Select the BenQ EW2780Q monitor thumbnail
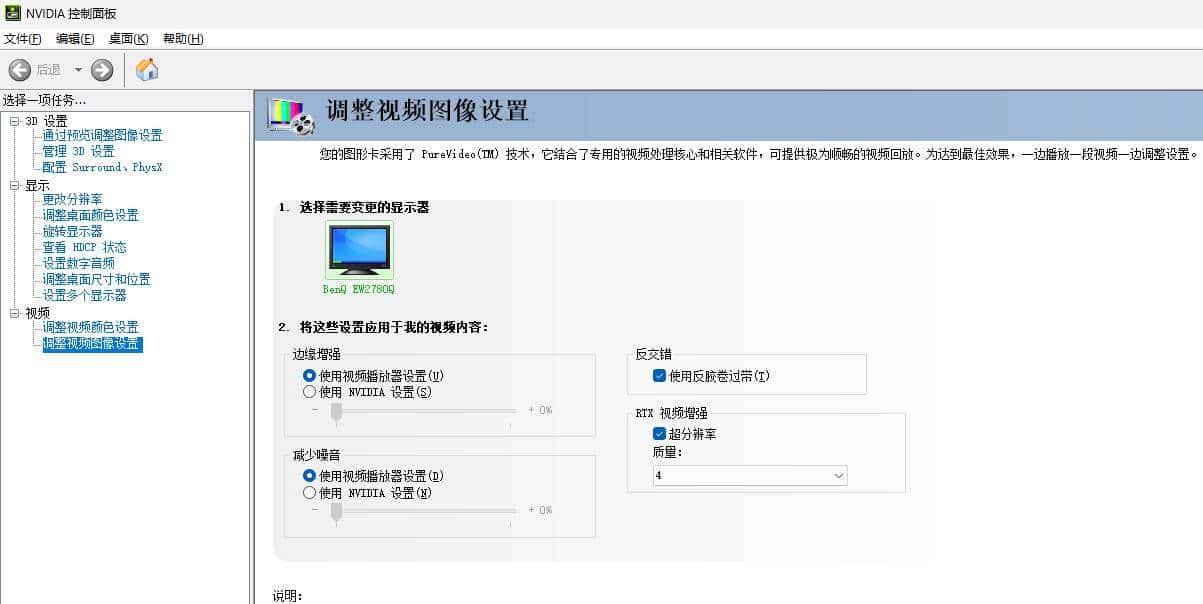 tap(358, 251)
